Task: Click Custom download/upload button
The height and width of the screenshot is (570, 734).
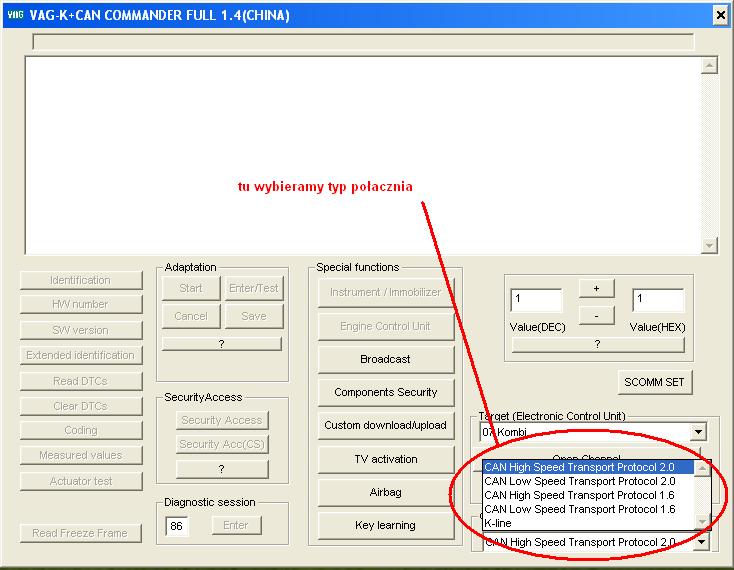Action: coord(385,425)
